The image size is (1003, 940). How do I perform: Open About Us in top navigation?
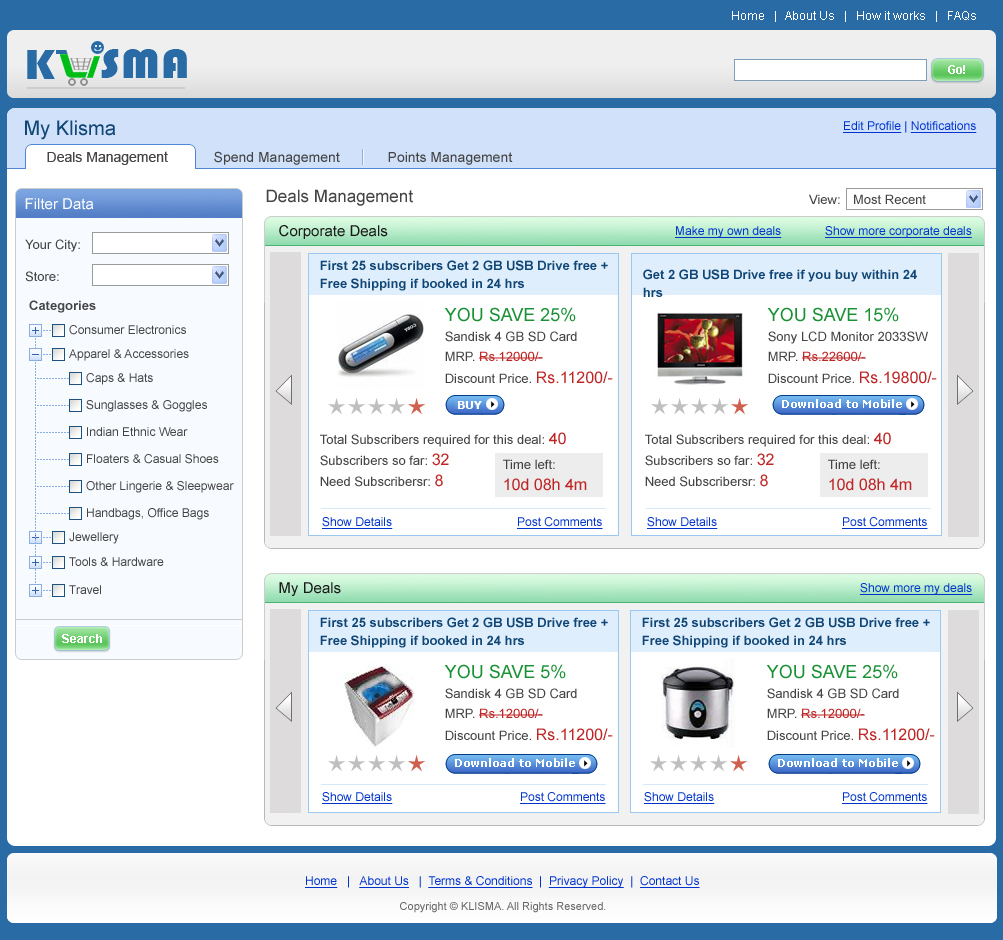click(x=809, y=15)
